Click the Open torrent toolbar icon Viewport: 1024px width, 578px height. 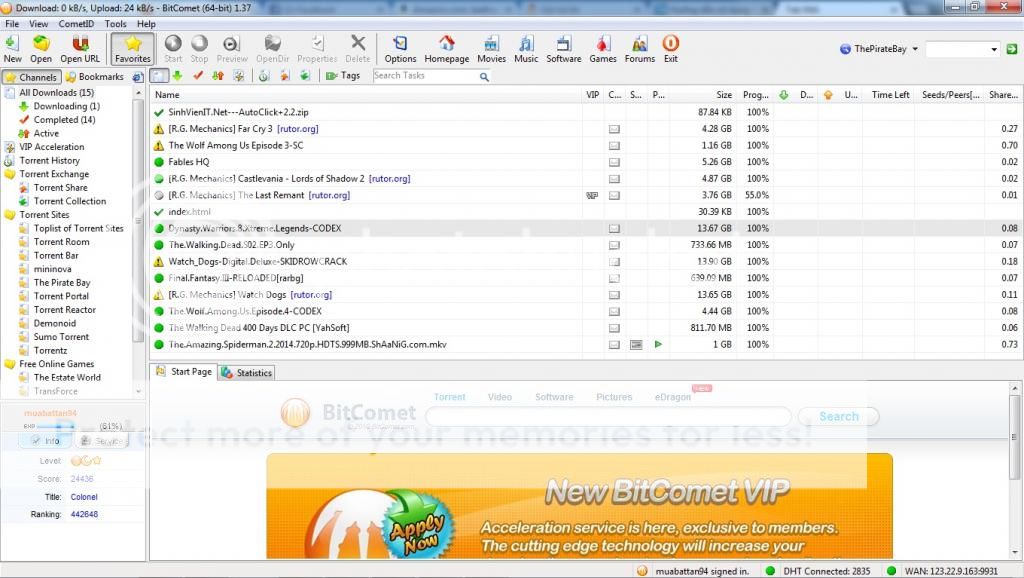point(40,50)
